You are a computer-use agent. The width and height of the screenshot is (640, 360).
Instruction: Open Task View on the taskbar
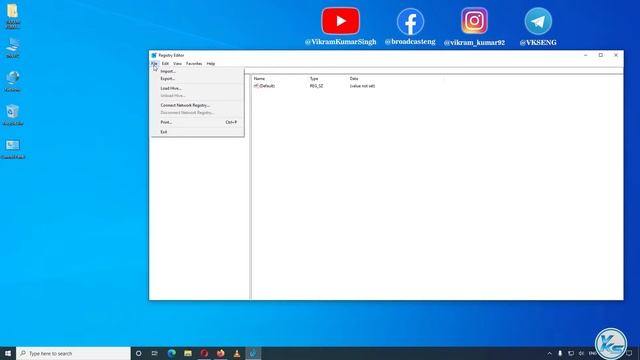[155, 353]
